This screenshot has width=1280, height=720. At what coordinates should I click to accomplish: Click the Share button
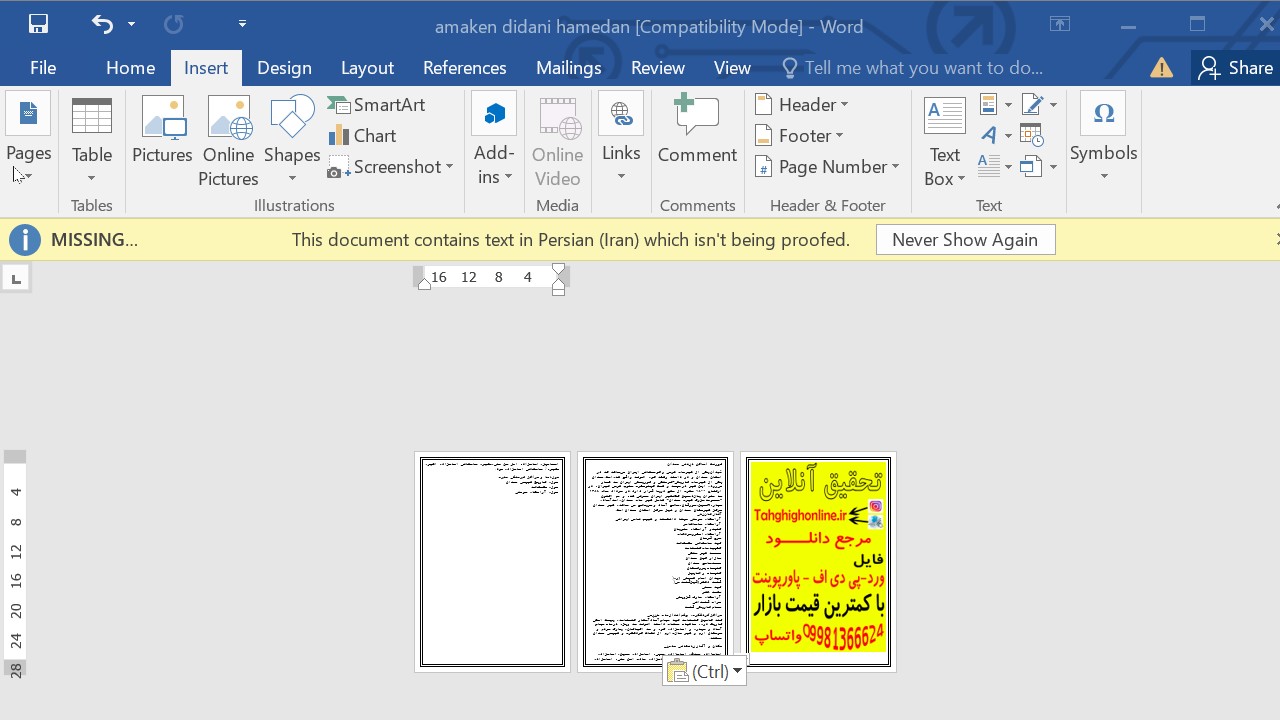pos(1236,68)
